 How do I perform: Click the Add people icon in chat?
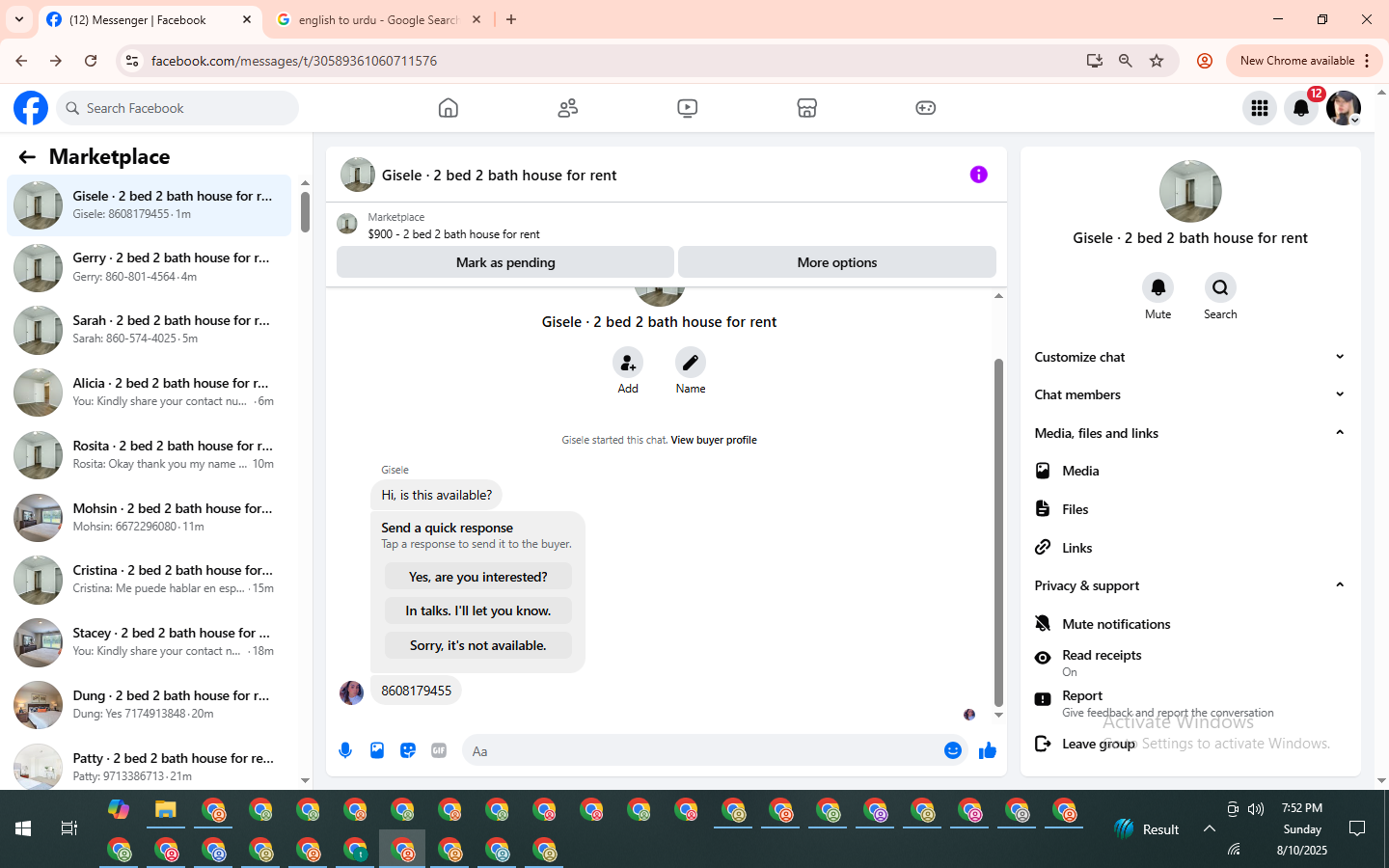coord(628,363)
